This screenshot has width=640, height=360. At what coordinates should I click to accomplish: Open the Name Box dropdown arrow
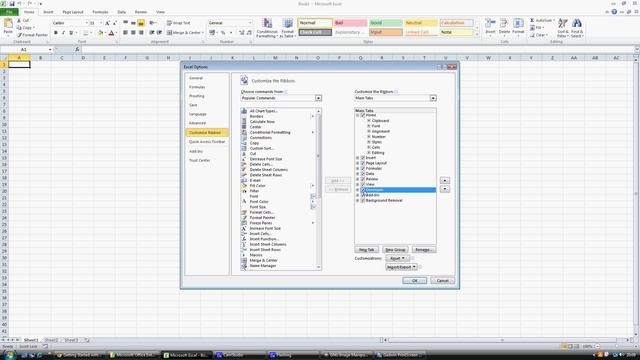[x=50, y=49]
